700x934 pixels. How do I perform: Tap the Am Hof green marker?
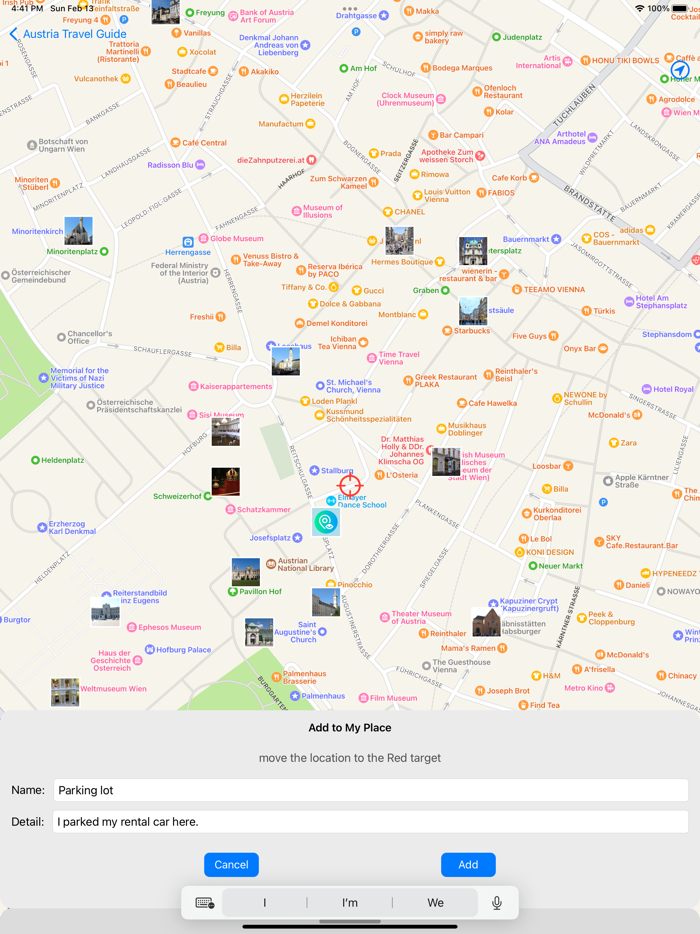[x=343, y=68]
